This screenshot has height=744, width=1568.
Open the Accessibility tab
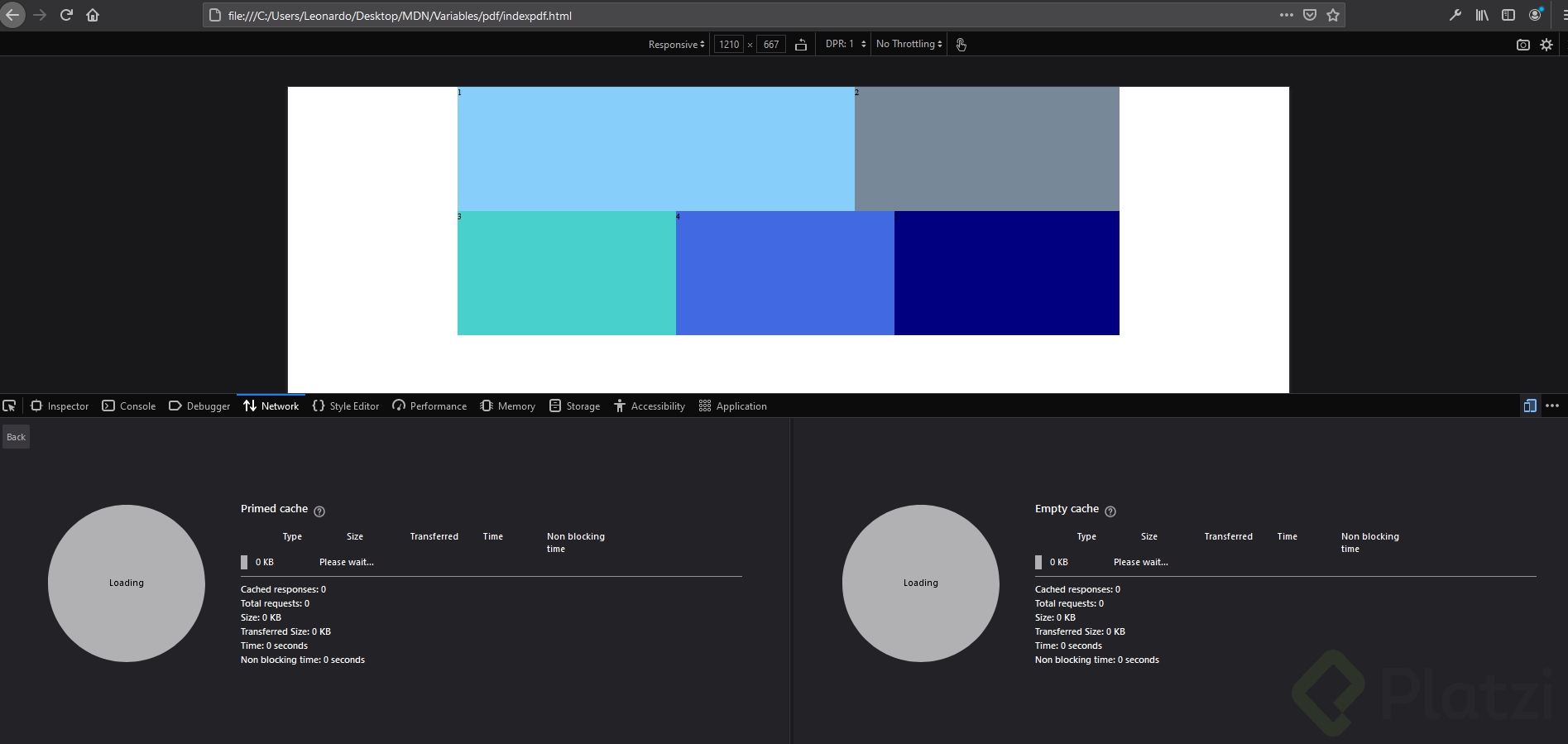tap(650, 406)
